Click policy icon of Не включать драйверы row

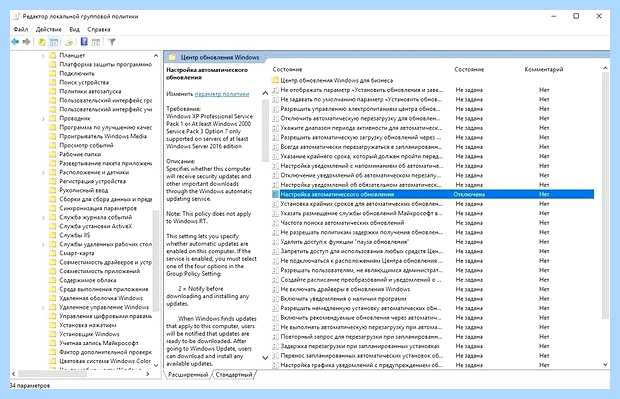coord(276,289)
